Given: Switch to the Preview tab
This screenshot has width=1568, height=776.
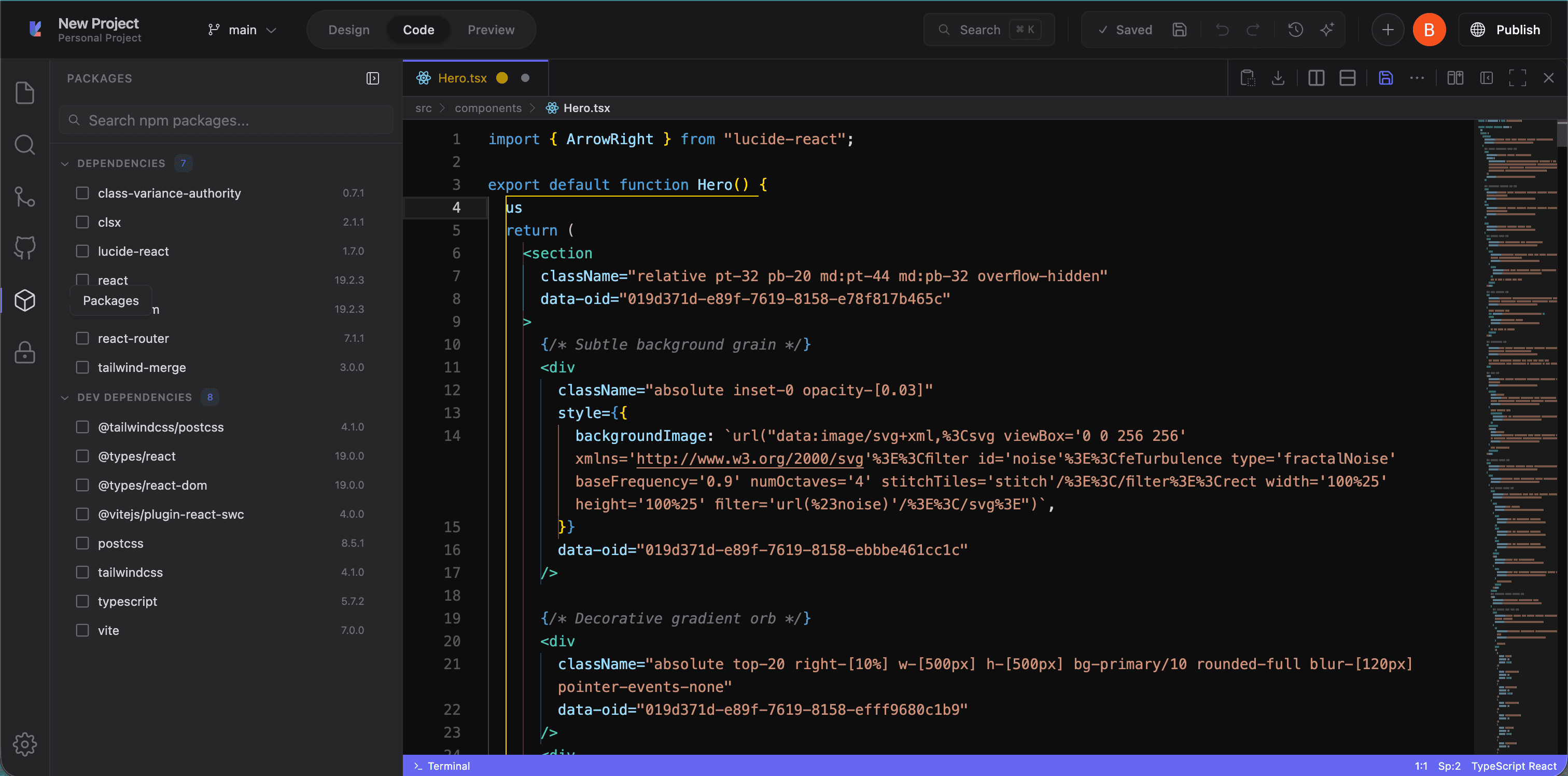Looking at the screenshot, I should click(491, 30).
